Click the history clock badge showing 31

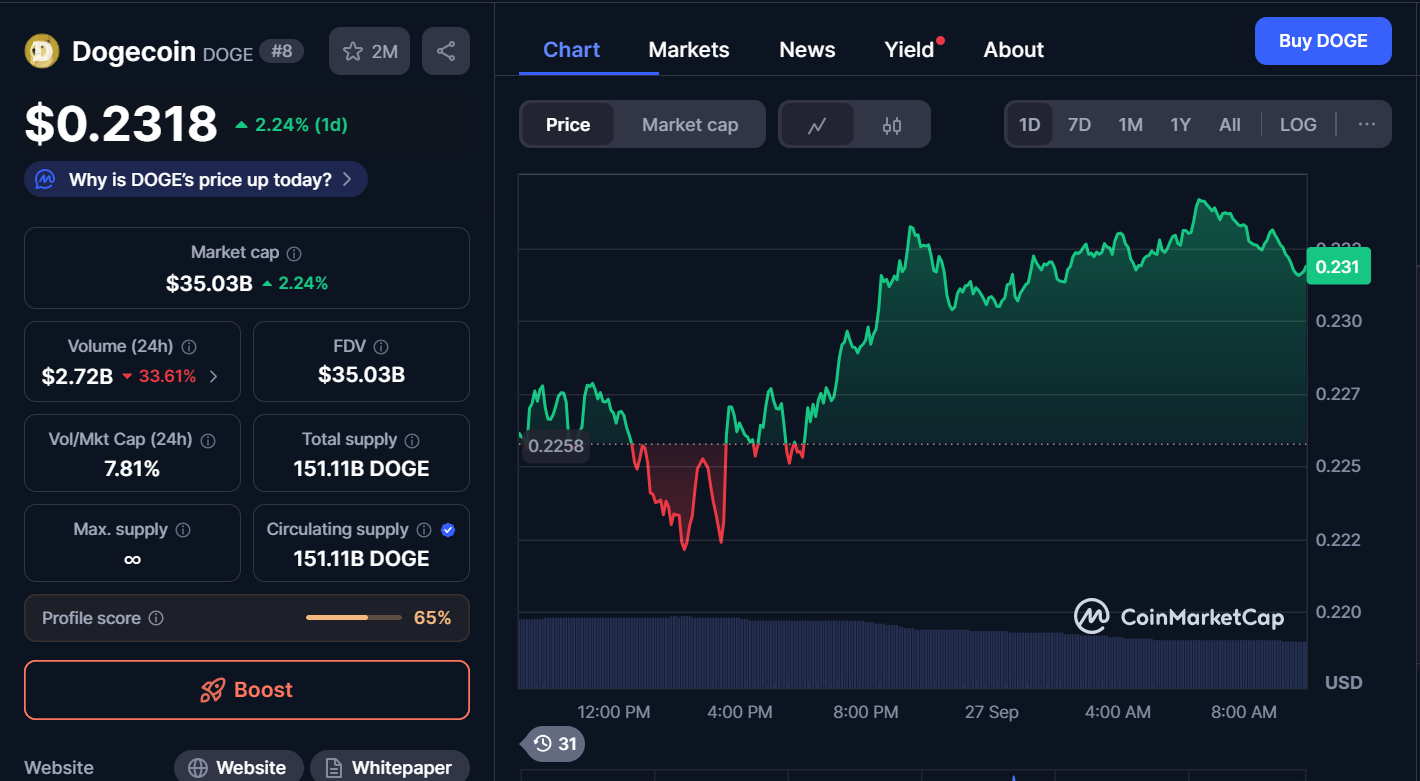pyautogui.click(x=555, y=744)
